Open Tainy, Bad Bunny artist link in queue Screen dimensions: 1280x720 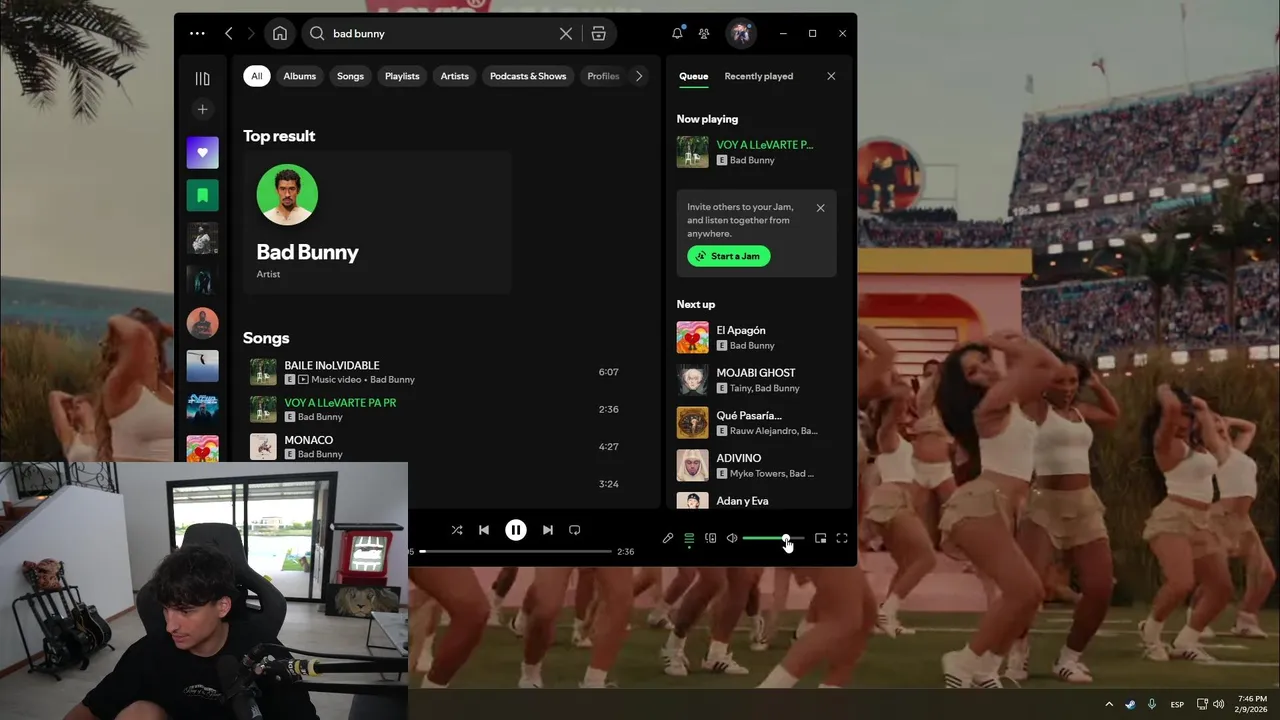click(x=765, y=388)
